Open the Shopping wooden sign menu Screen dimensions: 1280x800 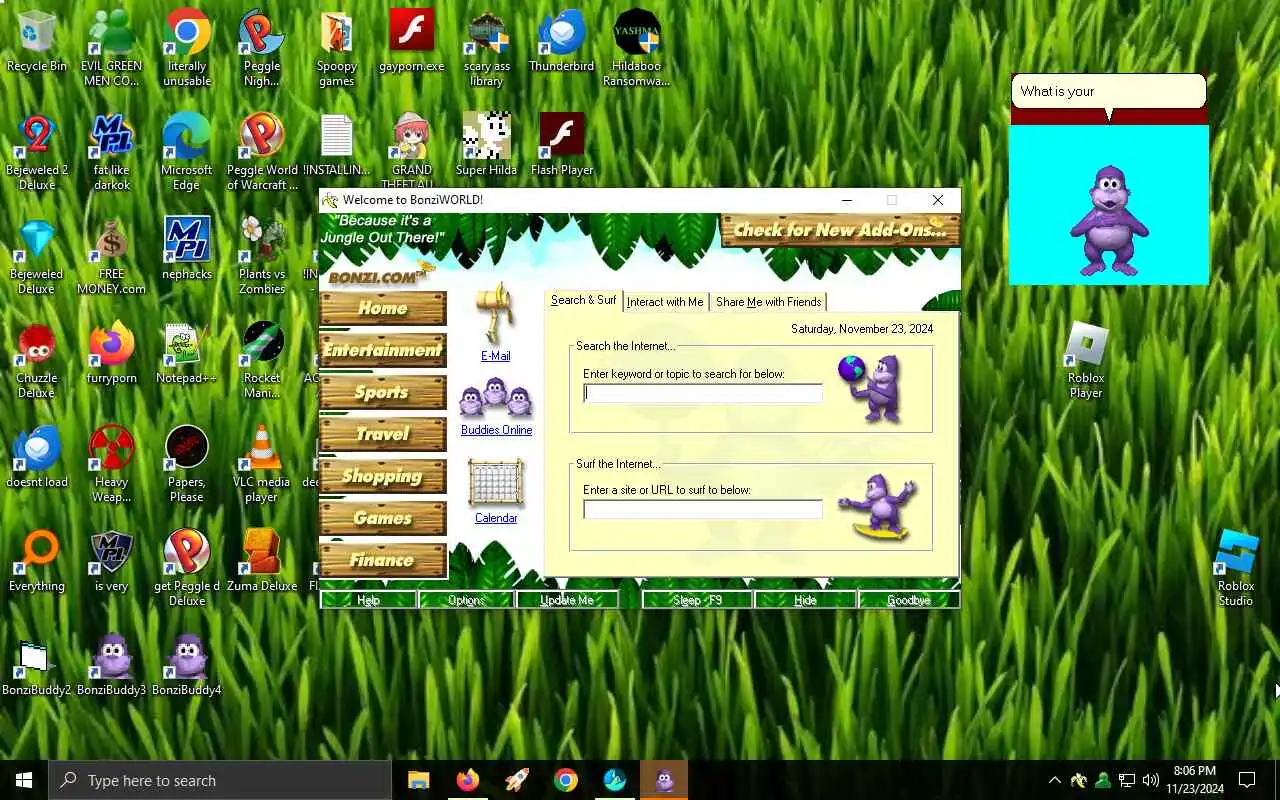[x=383, y=476]
